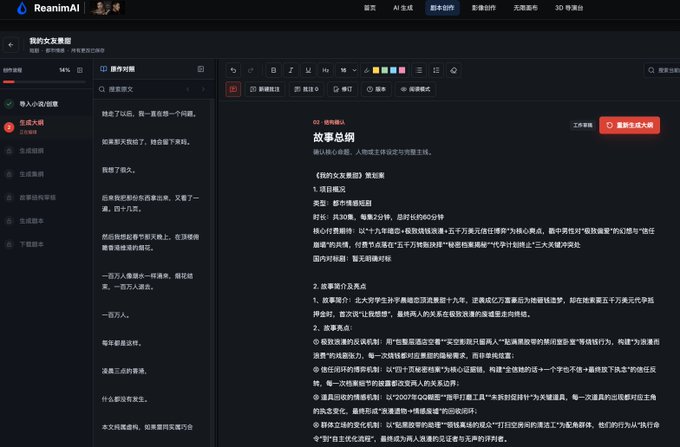Click the original text line 什么都没有发生。

click(125, 399)
